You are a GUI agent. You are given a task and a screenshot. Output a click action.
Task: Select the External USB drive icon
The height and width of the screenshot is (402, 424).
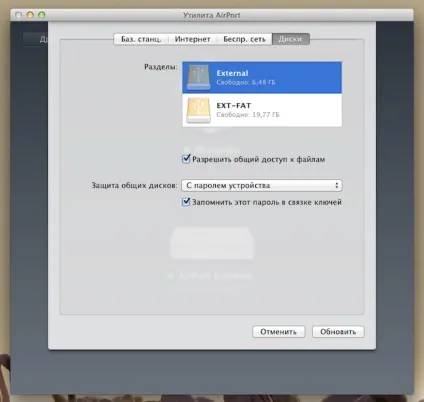click(199, 77)
